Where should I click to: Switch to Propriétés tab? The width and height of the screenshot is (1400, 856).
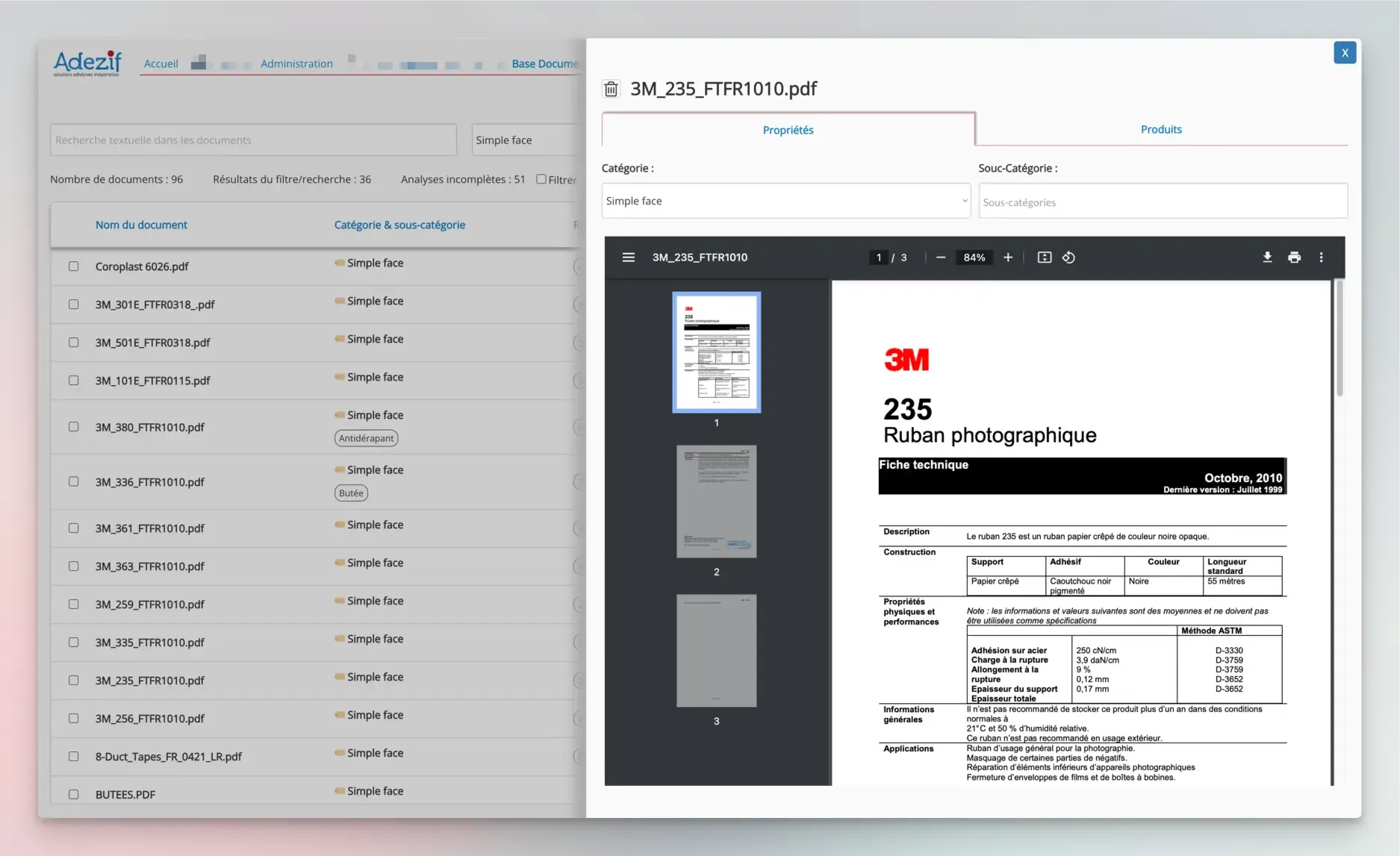788,130
